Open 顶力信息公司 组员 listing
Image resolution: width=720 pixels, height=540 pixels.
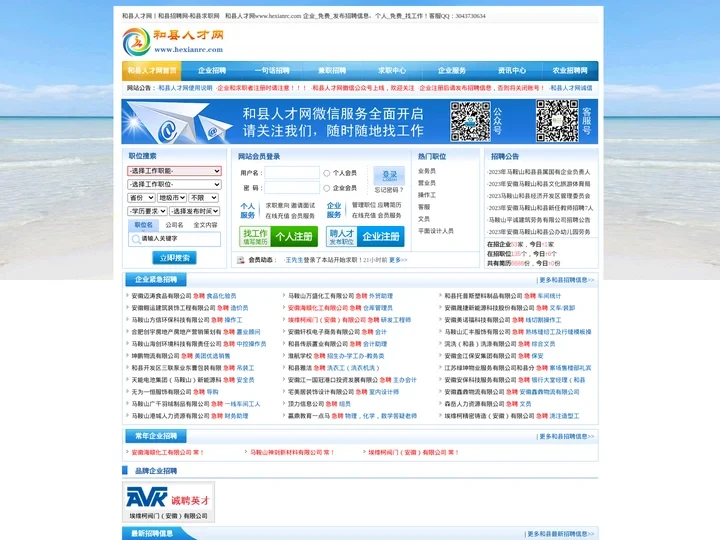pyautogui.click(x=319, y=404)
